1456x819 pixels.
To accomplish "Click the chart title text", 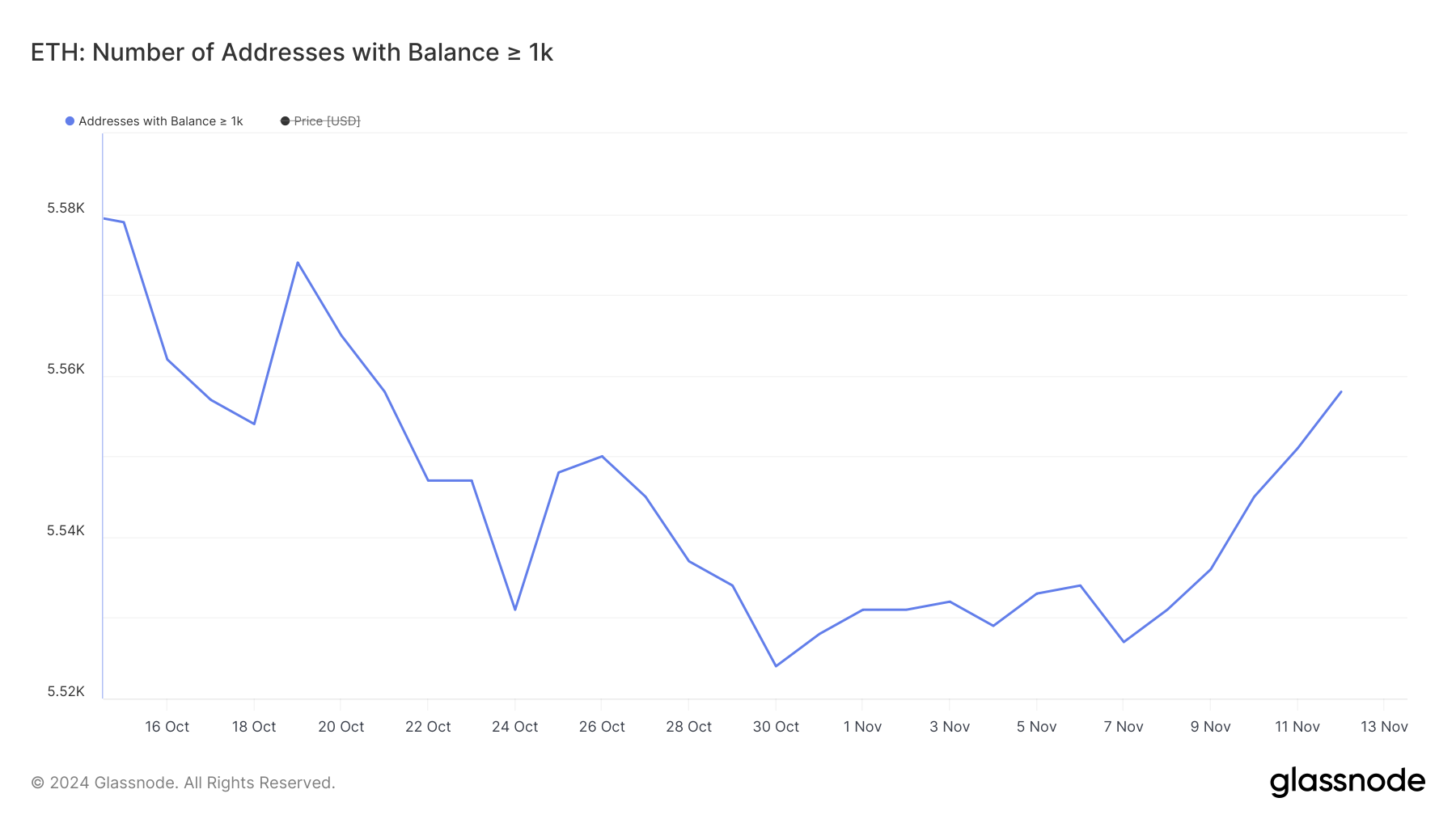I will pos(291,53).
